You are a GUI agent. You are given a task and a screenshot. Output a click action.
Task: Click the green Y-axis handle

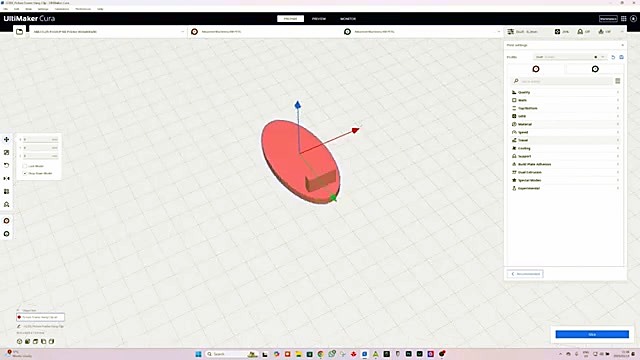point(333,198)
